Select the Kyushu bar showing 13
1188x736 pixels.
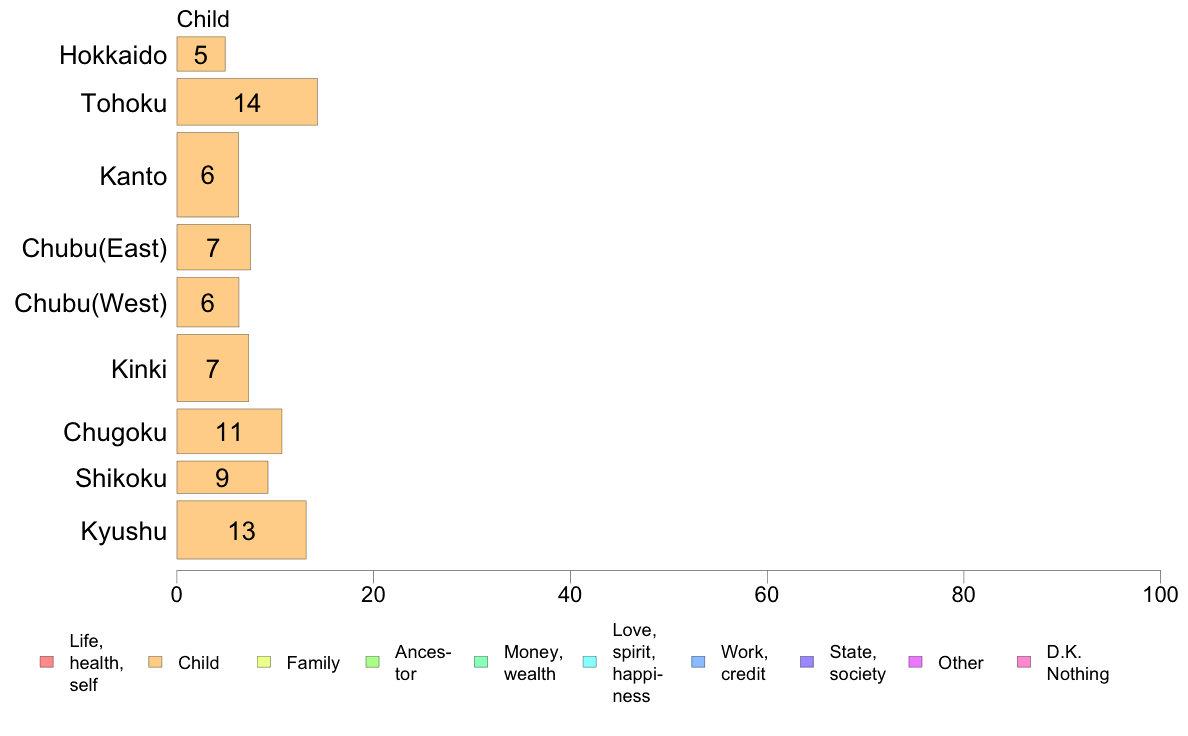coord(241,530)
